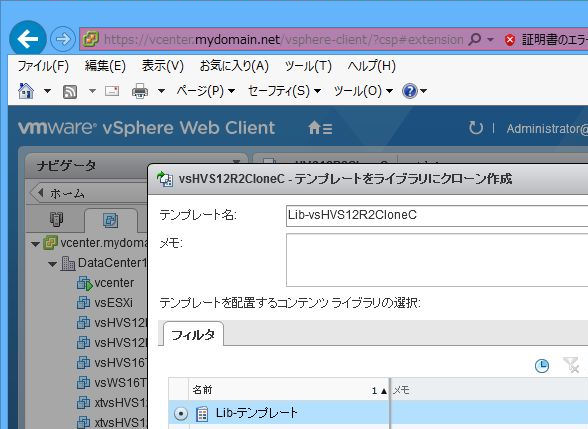Screen dimensions: 588x429
Task: Select the Lib-テンプレート radio button
Action: click(181, 414)
